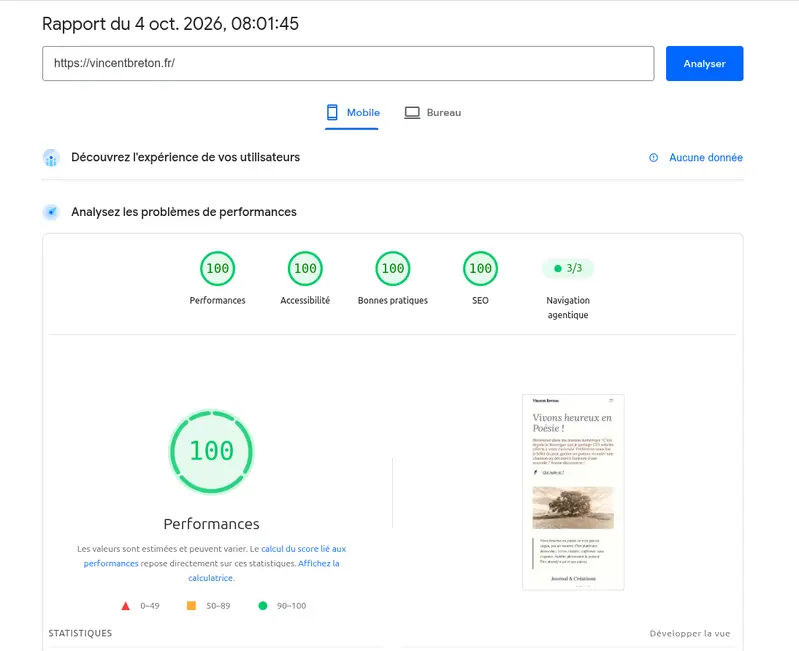Click the STATISTIQUES heading
This screenshot has height=651, width=799.
click(80, 633)
